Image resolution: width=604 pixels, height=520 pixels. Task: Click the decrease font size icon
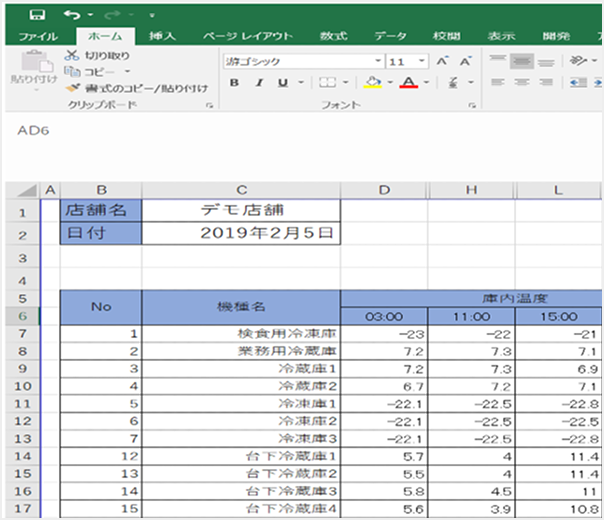coord(465,61)
